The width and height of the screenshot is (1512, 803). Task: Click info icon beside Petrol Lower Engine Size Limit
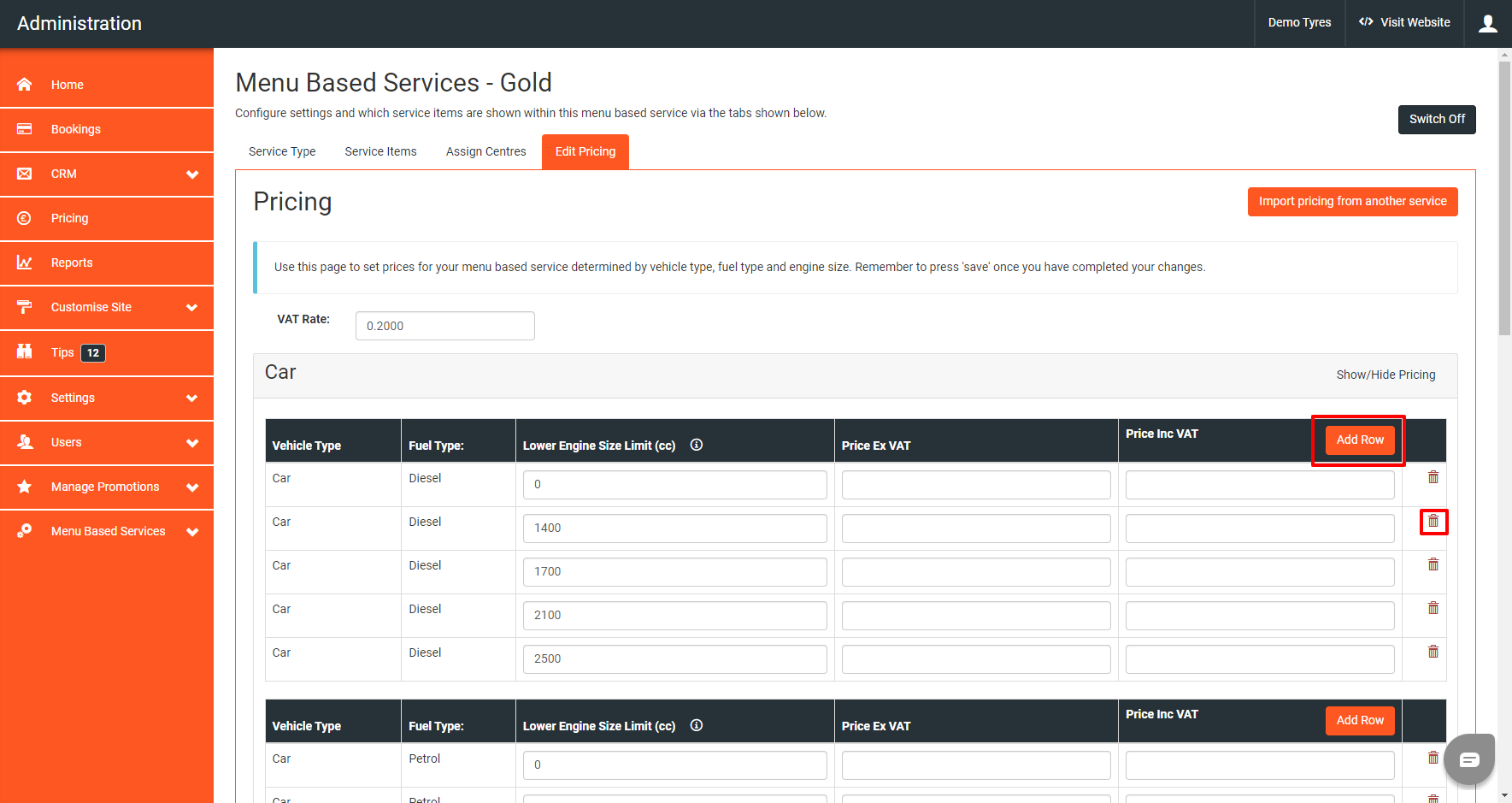coord(697,725)
